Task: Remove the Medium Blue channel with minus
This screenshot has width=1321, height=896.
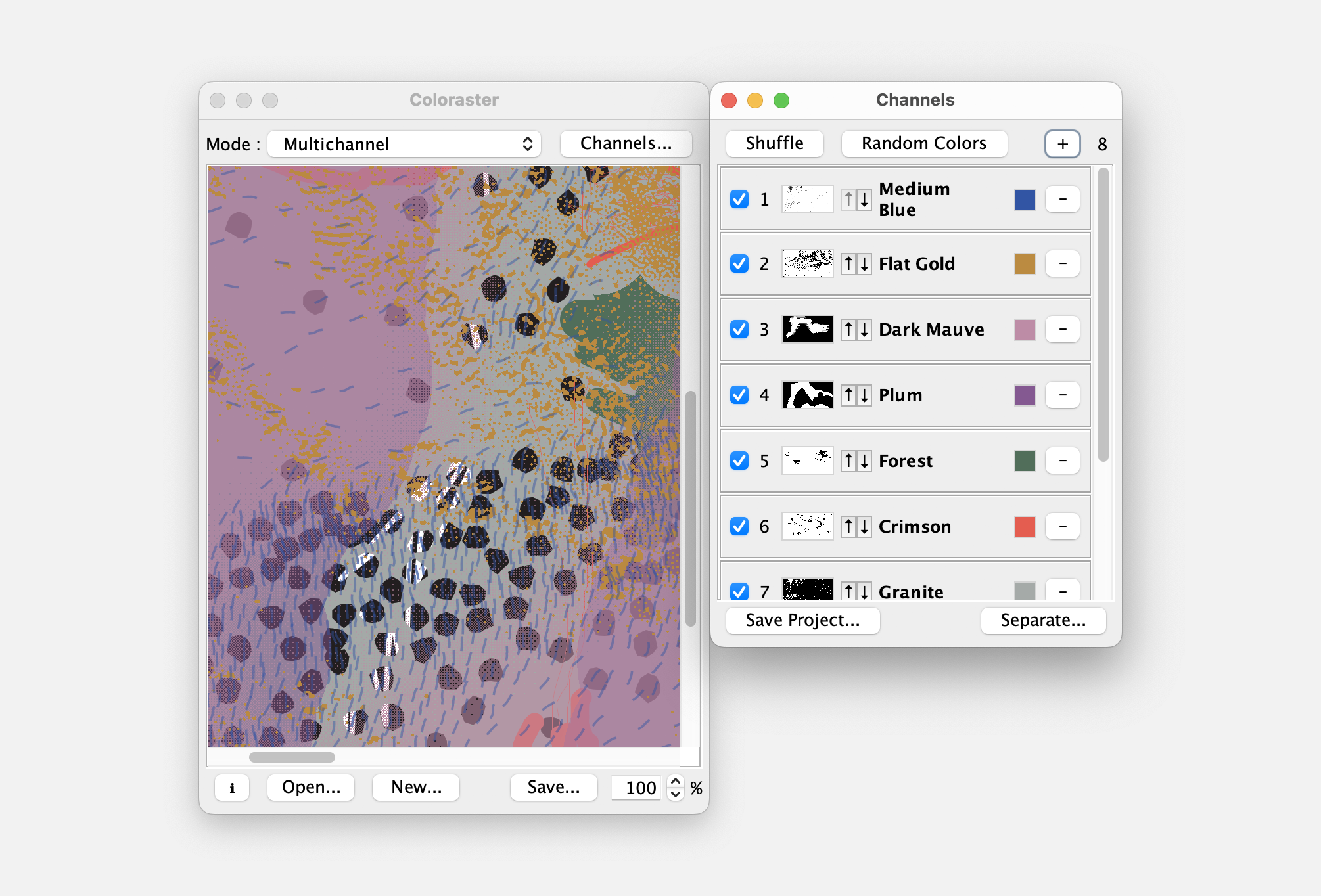Action: coord(1062,199)
